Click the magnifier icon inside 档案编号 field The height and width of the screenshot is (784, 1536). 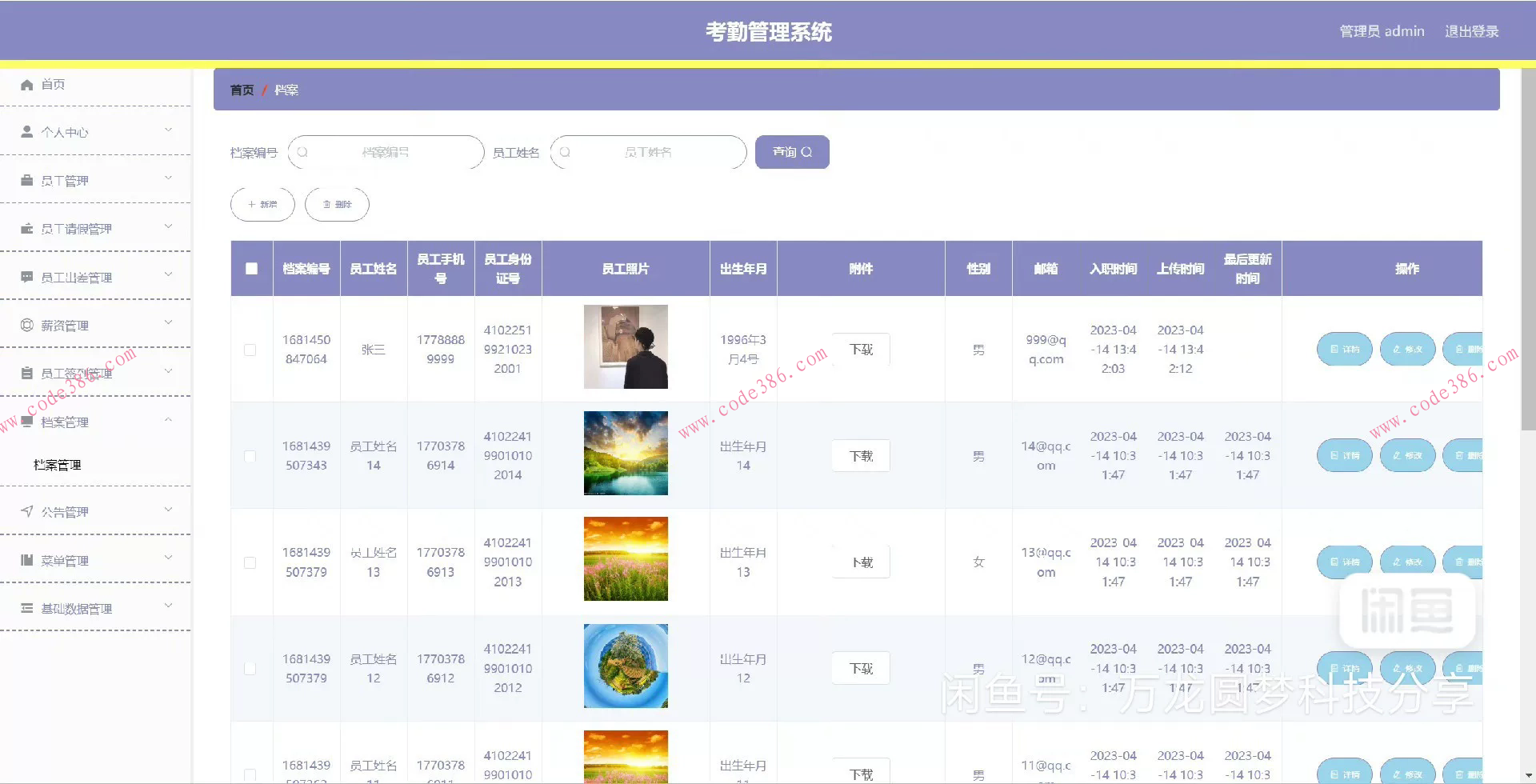302,152
